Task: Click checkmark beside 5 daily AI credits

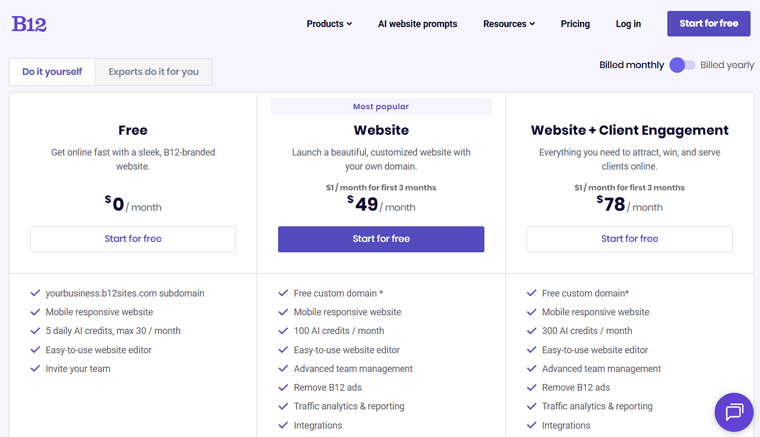Action: click(x=35, y=331)
